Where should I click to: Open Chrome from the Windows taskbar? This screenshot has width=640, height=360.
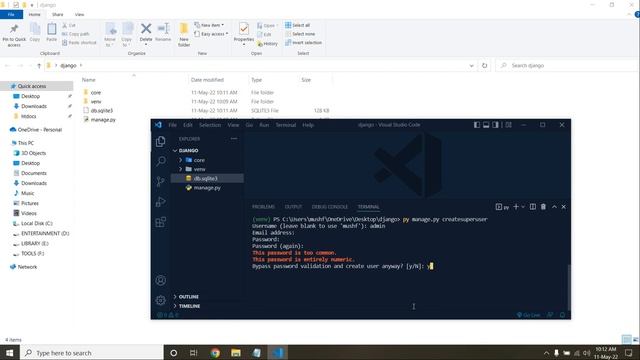[x=215, y=353]
